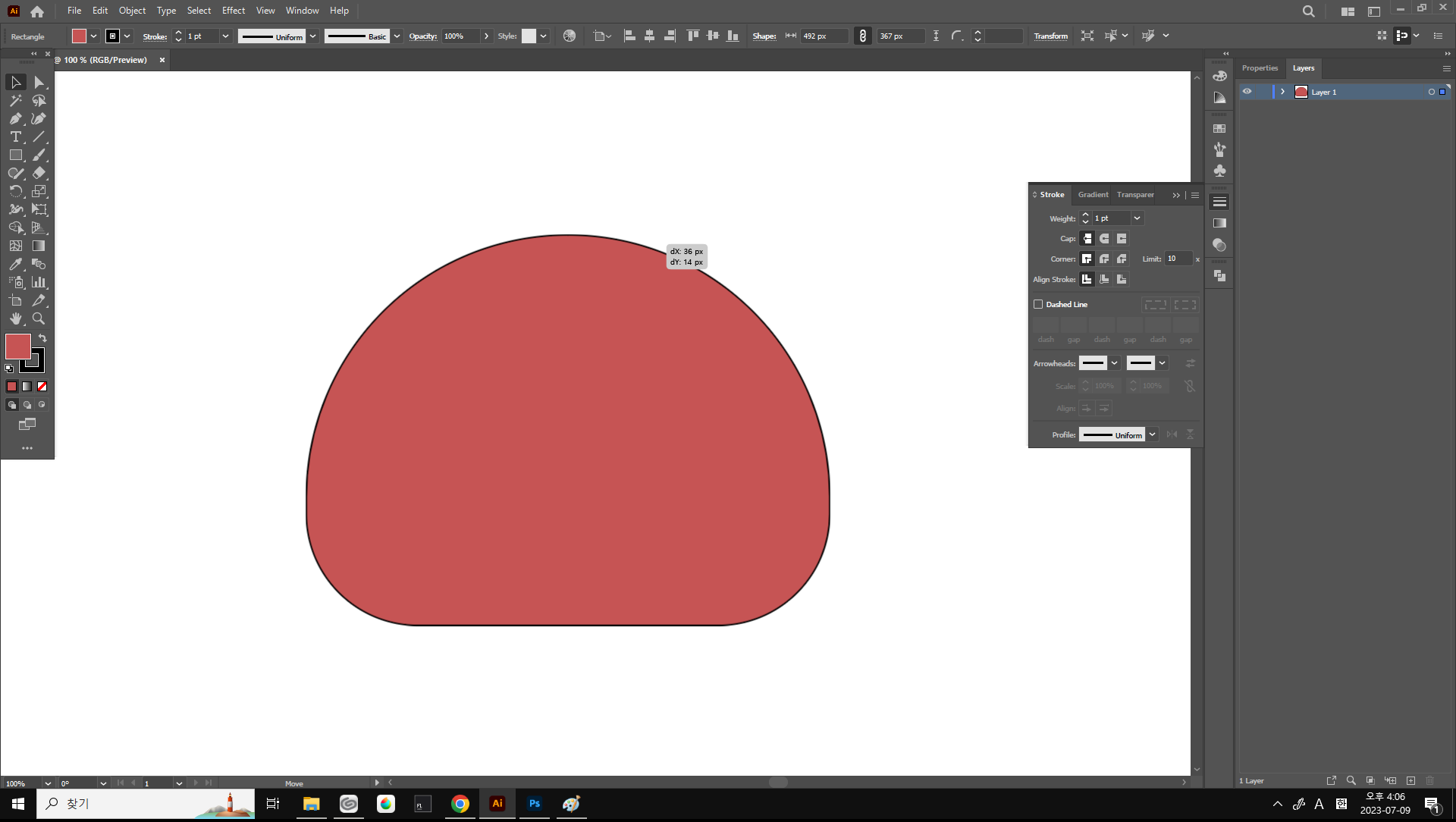Select the Zoom tool in toolbar
Viewport: 1456px width, 822px height.
pyautogui.click(x=39, y=319)
